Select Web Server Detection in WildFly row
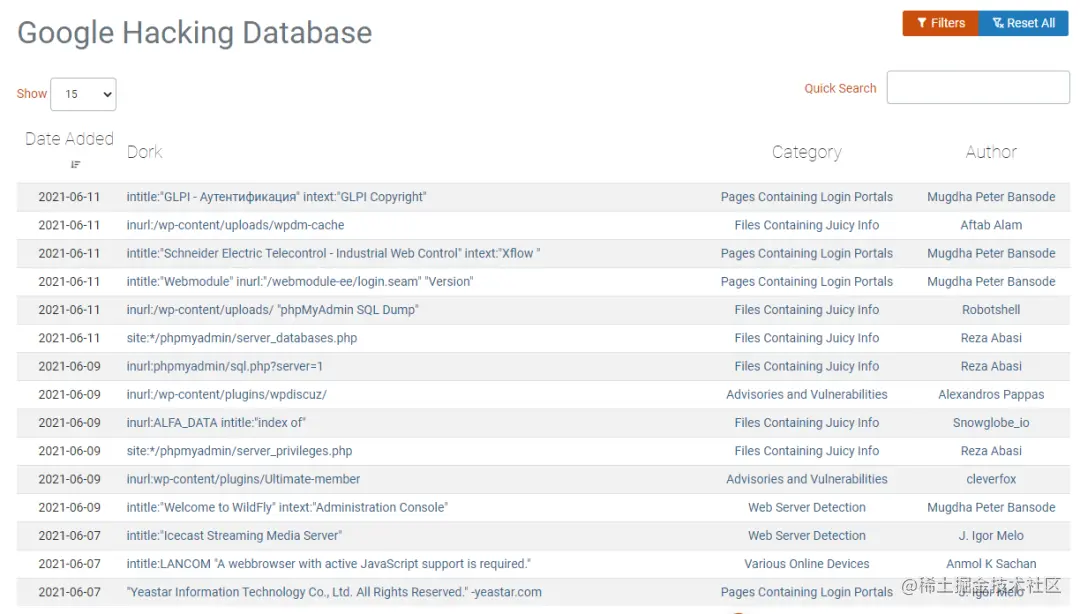The width and height of the screenshot is (1080, 614). coord(807,507)
